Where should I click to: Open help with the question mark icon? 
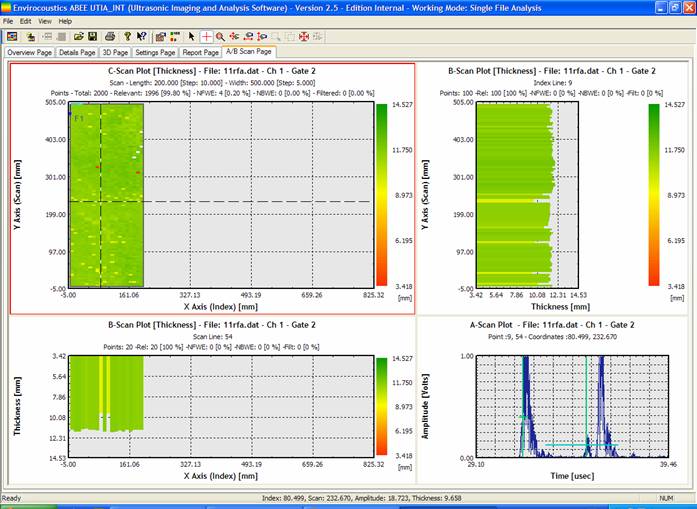(x=128, y=36)
